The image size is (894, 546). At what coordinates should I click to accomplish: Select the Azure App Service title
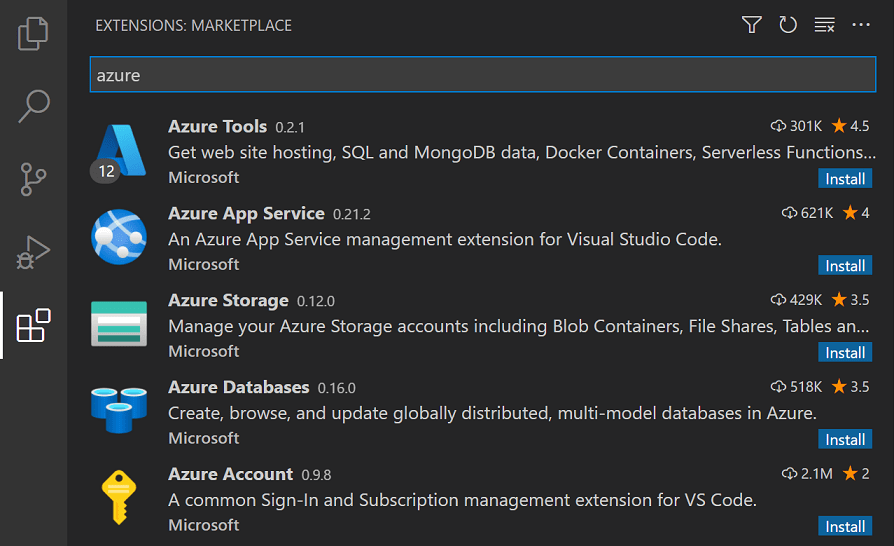[x=246, y=213]
